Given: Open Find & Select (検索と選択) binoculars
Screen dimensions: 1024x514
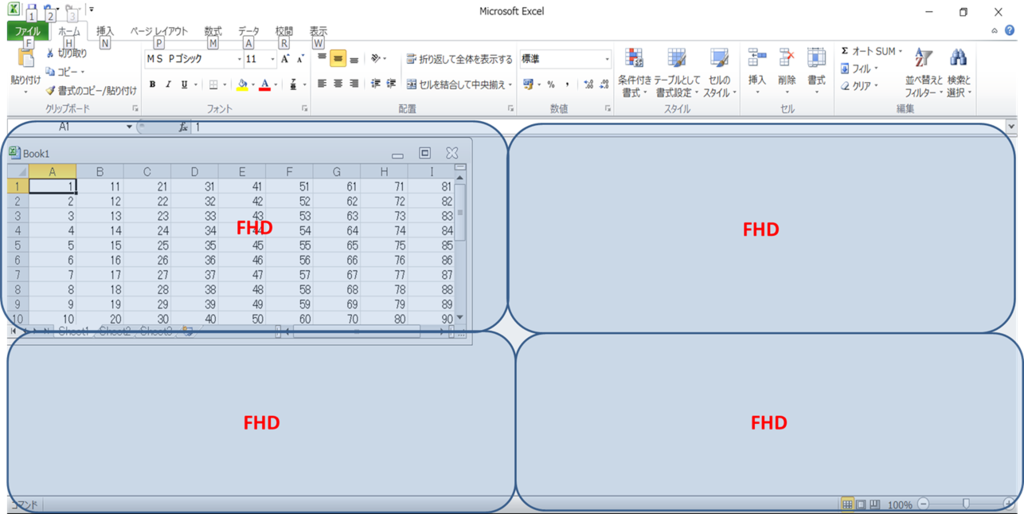Looking at the screenshot, I should [x=958, y=72].
